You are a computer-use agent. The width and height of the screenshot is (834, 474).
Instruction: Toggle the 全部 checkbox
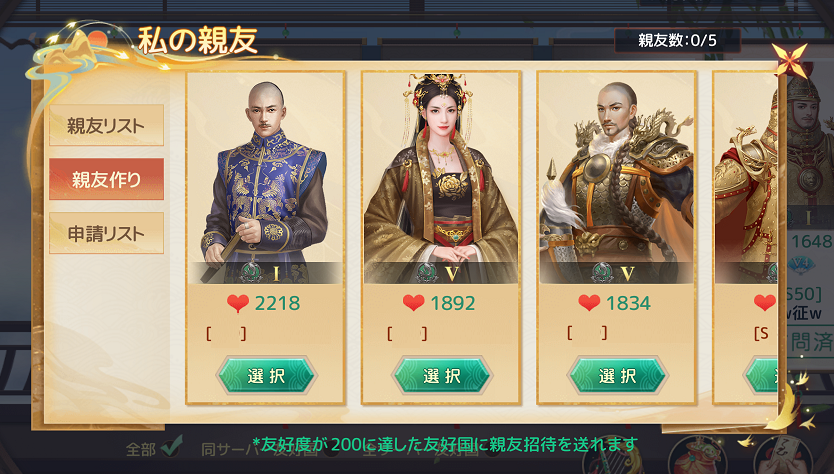(x=171, y=448)
